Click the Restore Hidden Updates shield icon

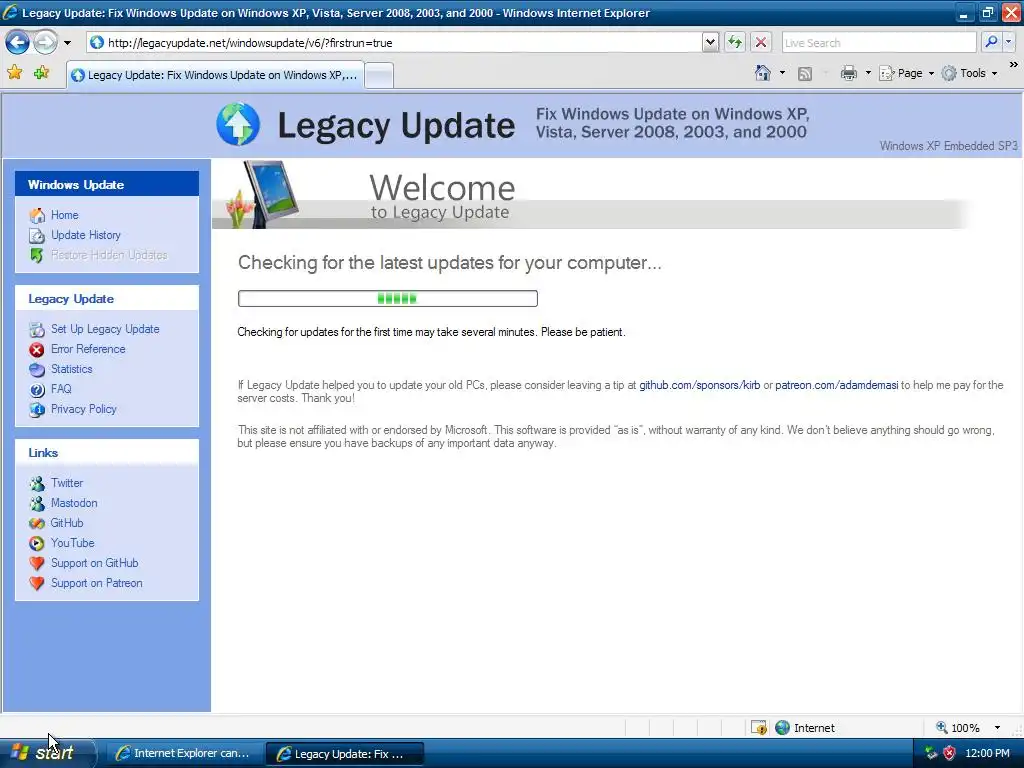(37, 255)
